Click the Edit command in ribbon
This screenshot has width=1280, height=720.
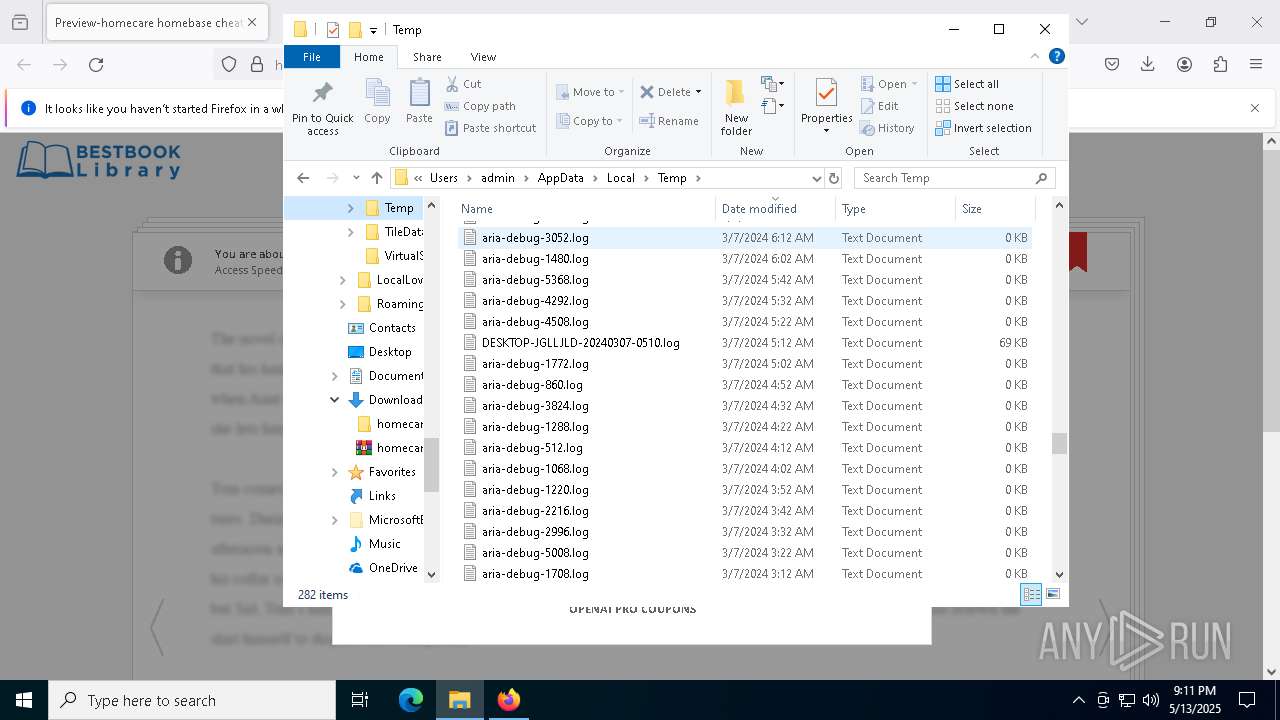click(x=879, y=106)
